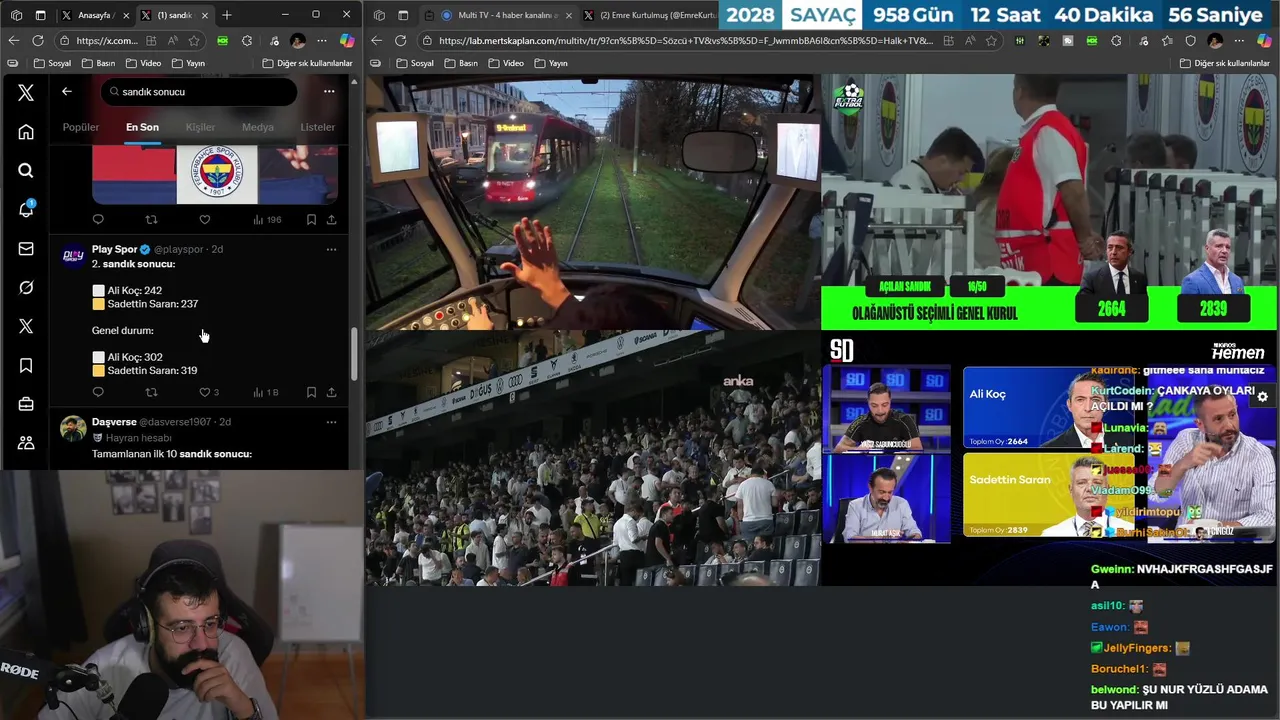Open Grok from the X sidebar
Image resolution: width=1280 pixels, height=720 pixels.
(x=26, y=288)
